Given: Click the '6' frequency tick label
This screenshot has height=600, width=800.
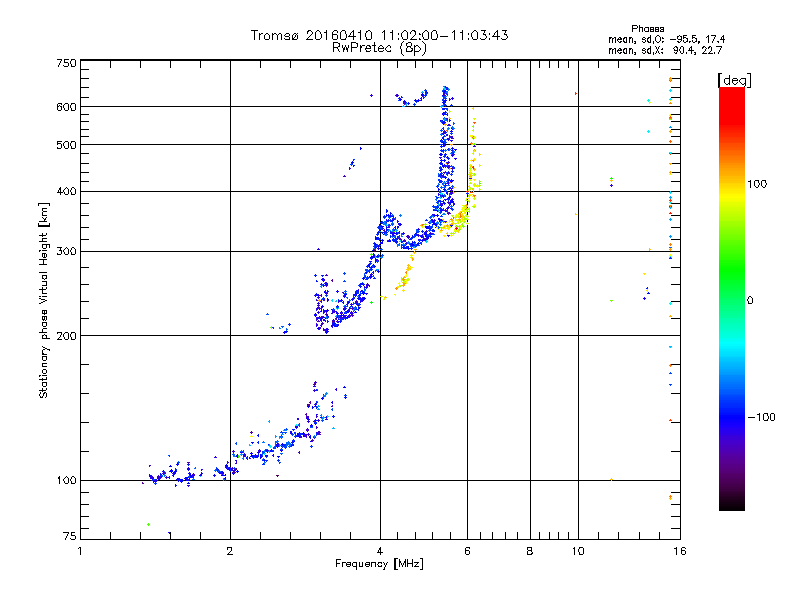Looking at the screenshot, I should click(467, 551).
